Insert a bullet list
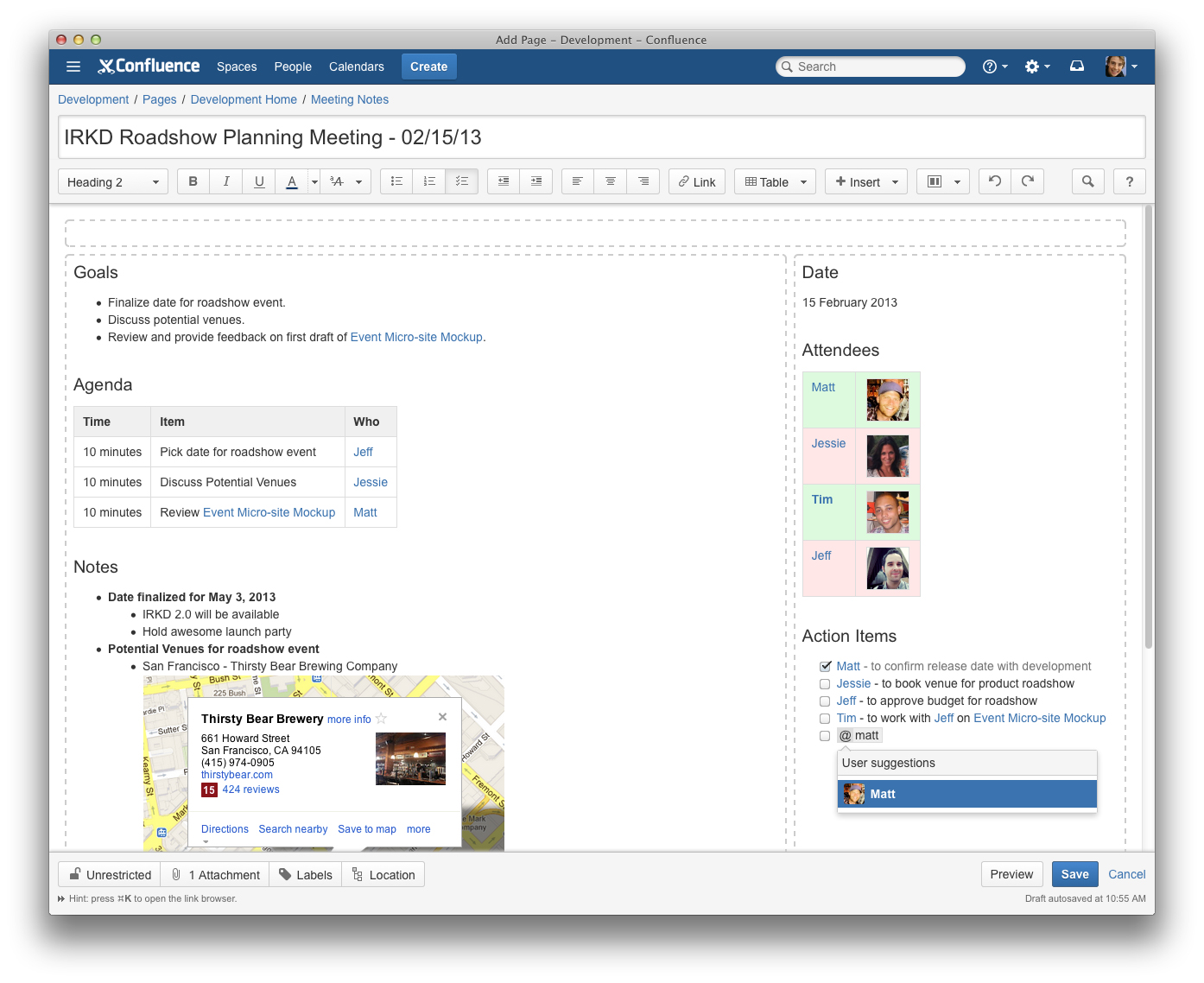Viewport: 1204px width, 983px height. [x=396, y=181]
